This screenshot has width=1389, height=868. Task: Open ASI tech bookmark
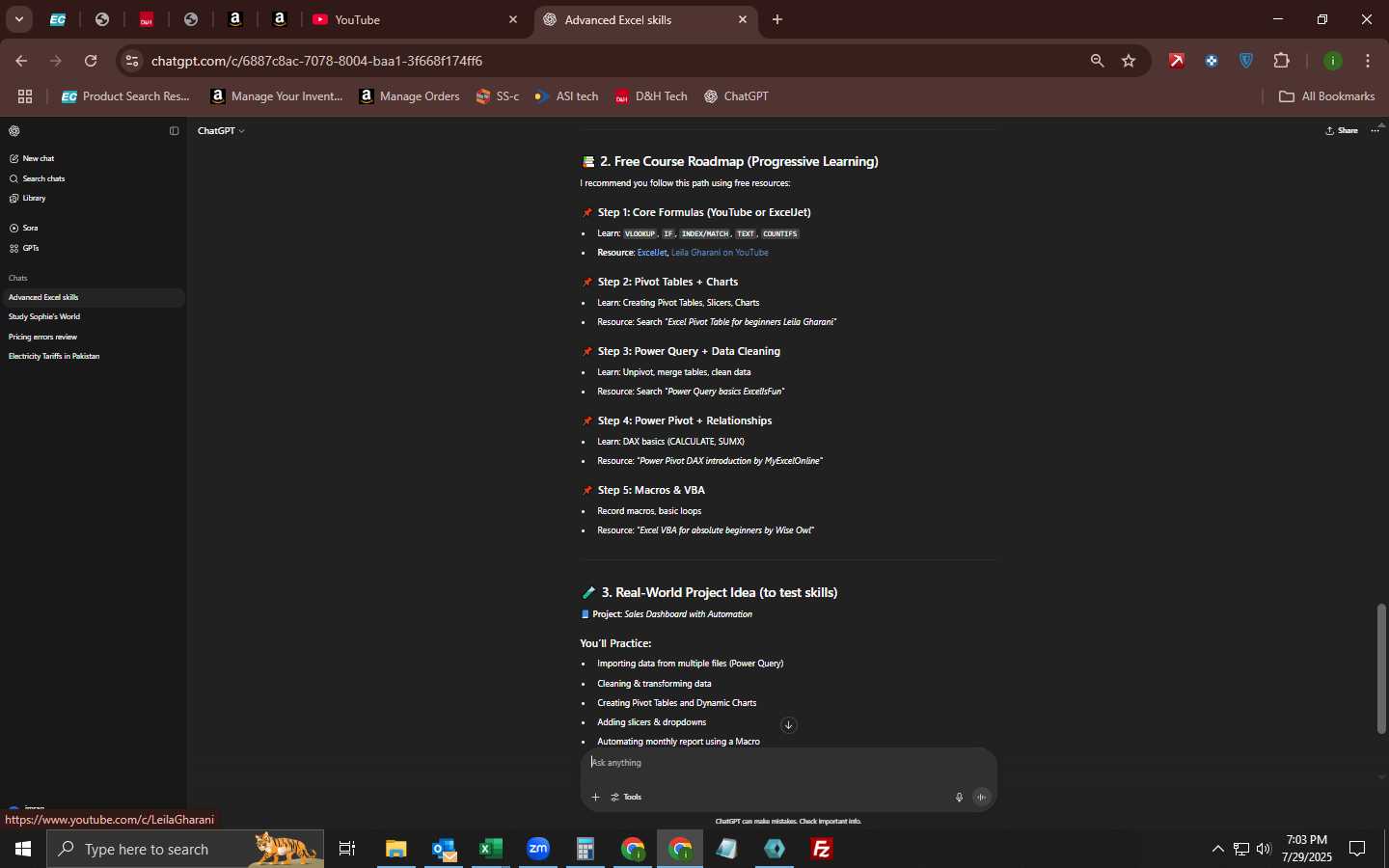pyautogui.click(x=567, y=96)
